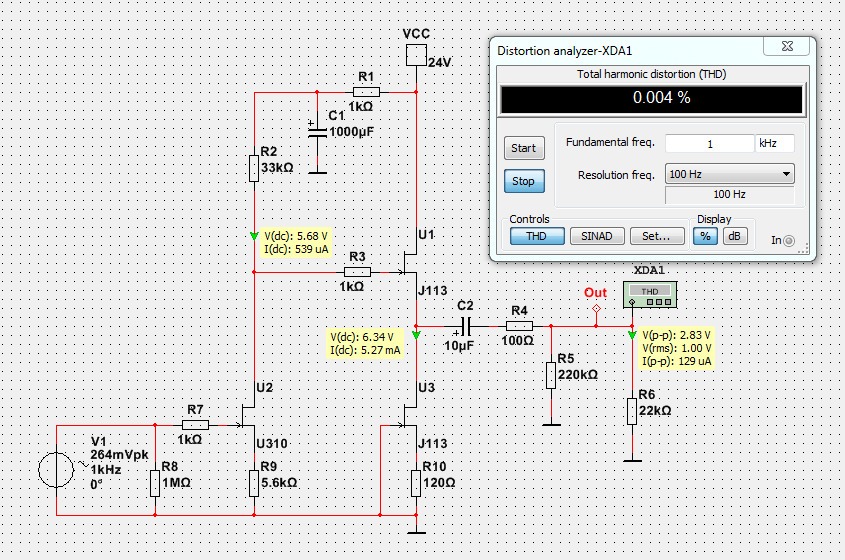Screen dimensions: 845x560
Task: Click the J113 label next to U1
Action: point(433,291)
